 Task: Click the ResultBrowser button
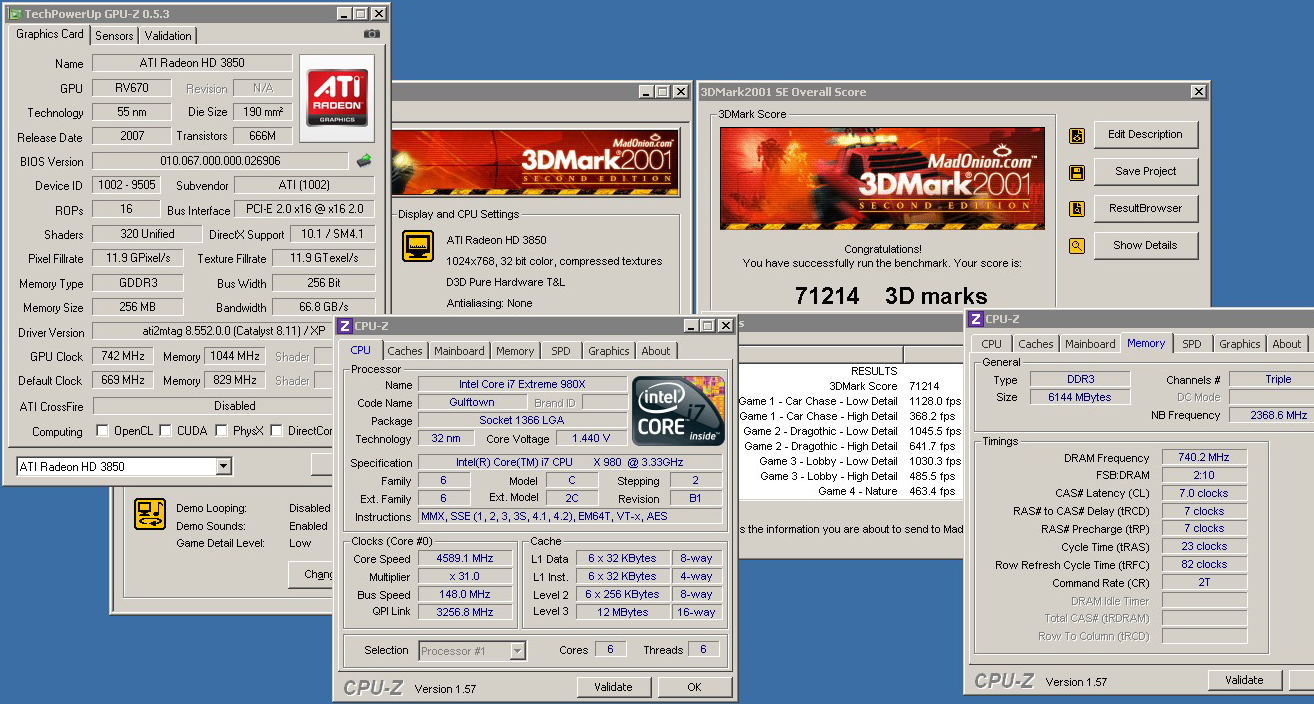tap(1145, 208)
